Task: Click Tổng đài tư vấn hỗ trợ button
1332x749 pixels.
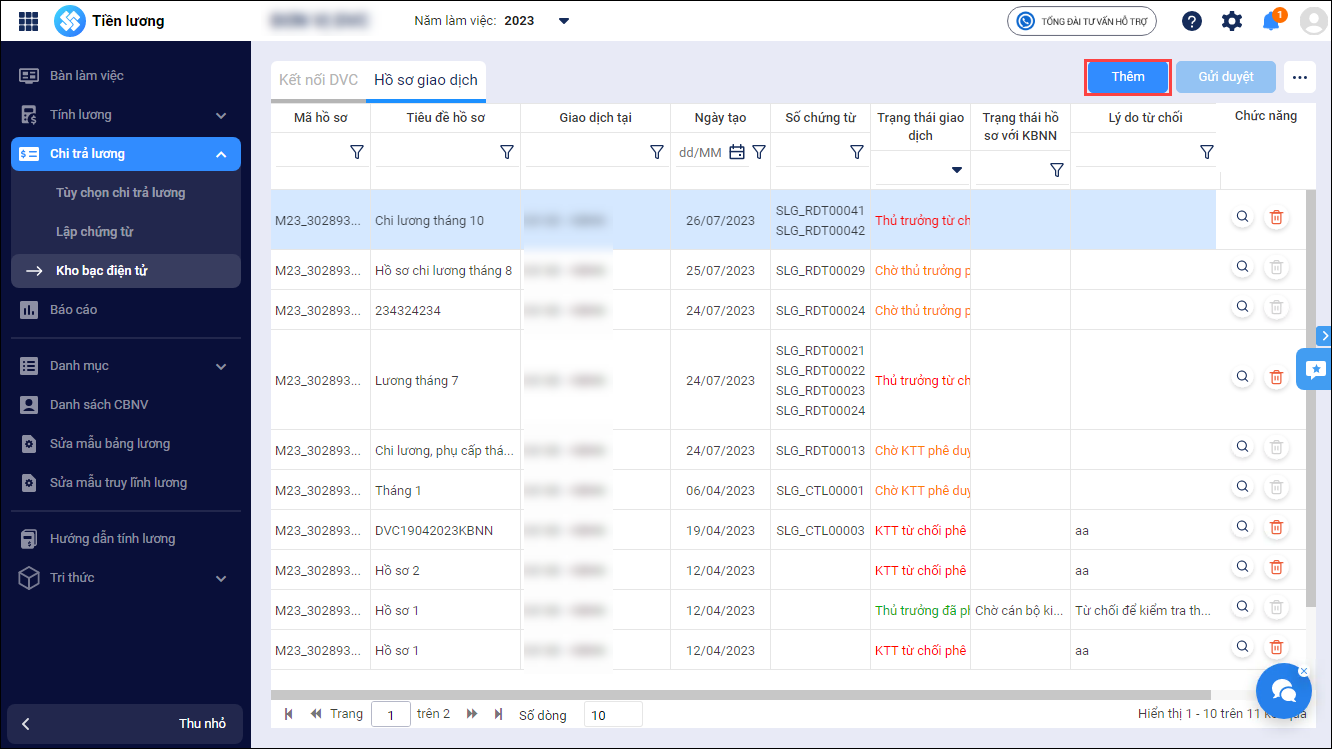Action: (1082, 21)
